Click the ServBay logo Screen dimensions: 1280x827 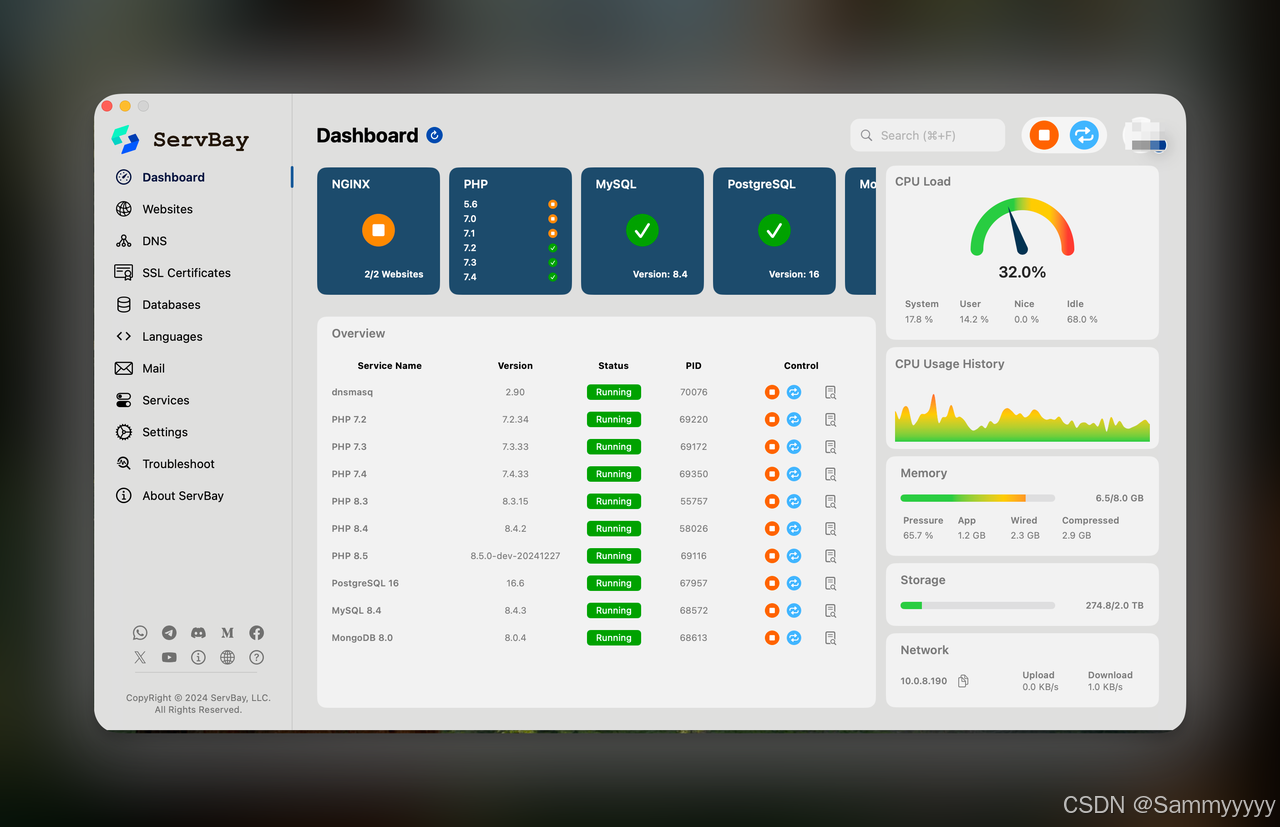(180, 139)
